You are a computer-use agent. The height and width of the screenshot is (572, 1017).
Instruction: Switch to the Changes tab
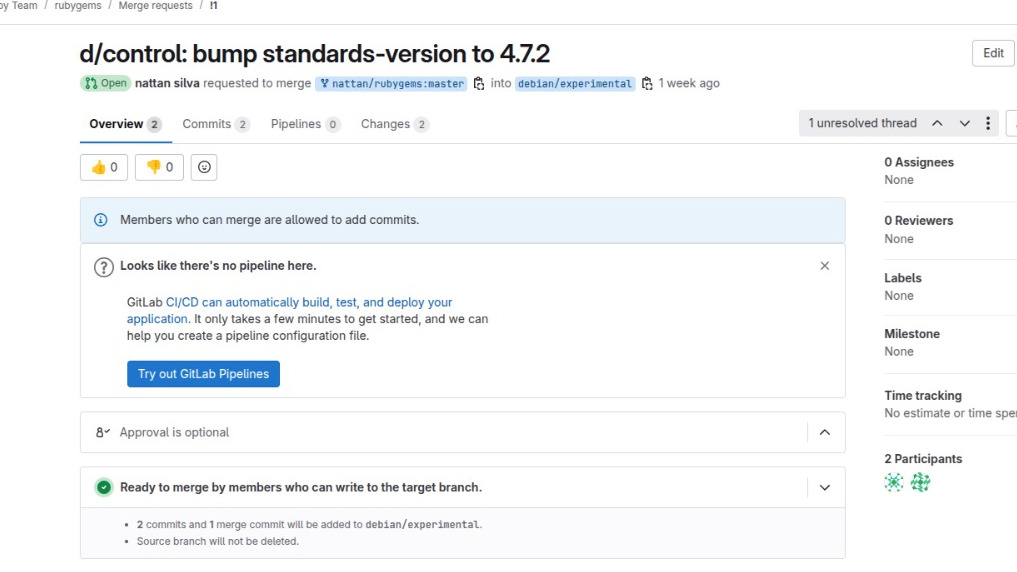394,124
